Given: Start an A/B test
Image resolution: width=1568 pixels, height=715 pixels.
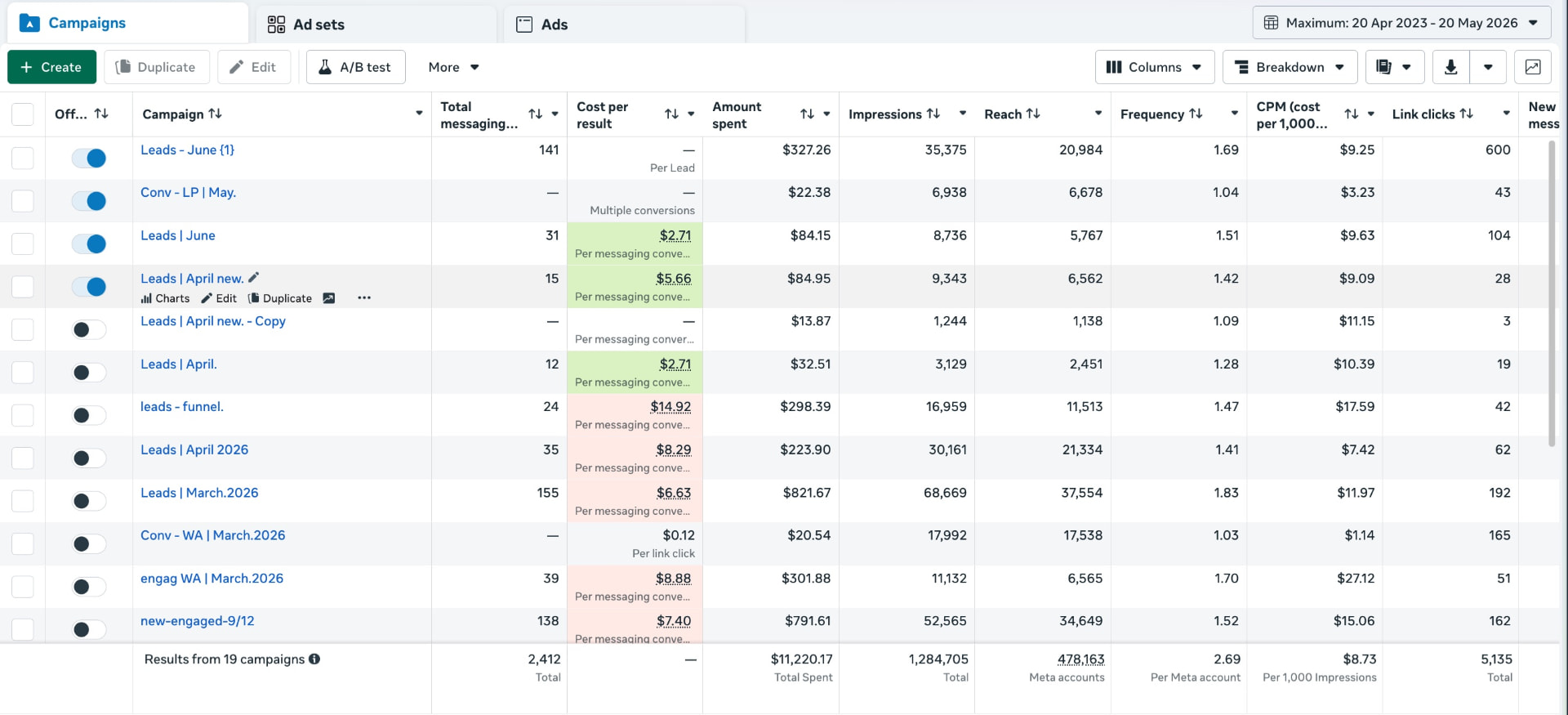Looking at the screenshot, I should point(355,67).
